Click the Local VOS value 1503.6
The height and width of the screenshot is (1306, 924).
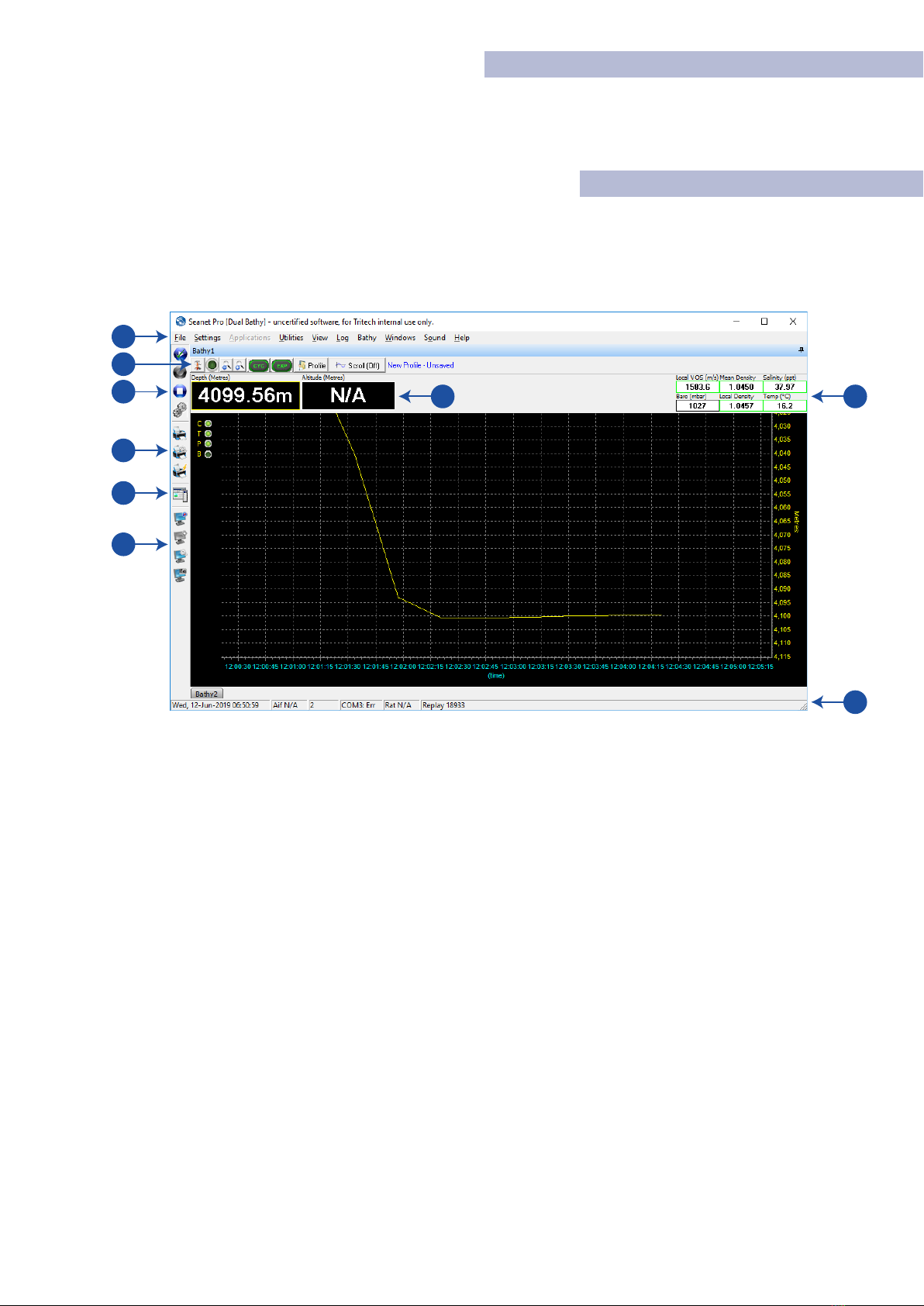click(x=698, y=387)
